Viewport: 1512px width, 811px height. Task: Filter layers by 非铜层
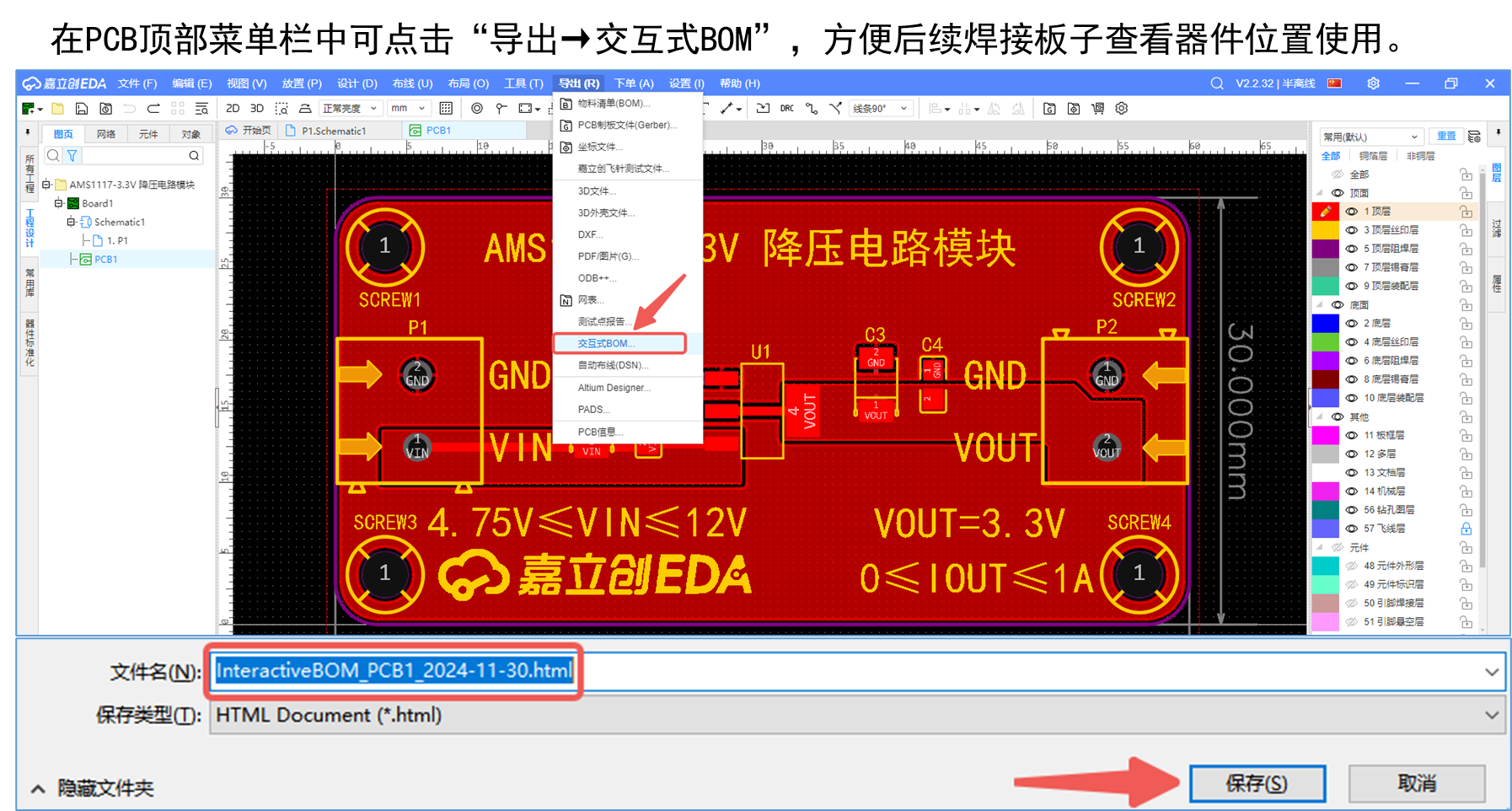pyautogui.click(x=1420, y=156)
